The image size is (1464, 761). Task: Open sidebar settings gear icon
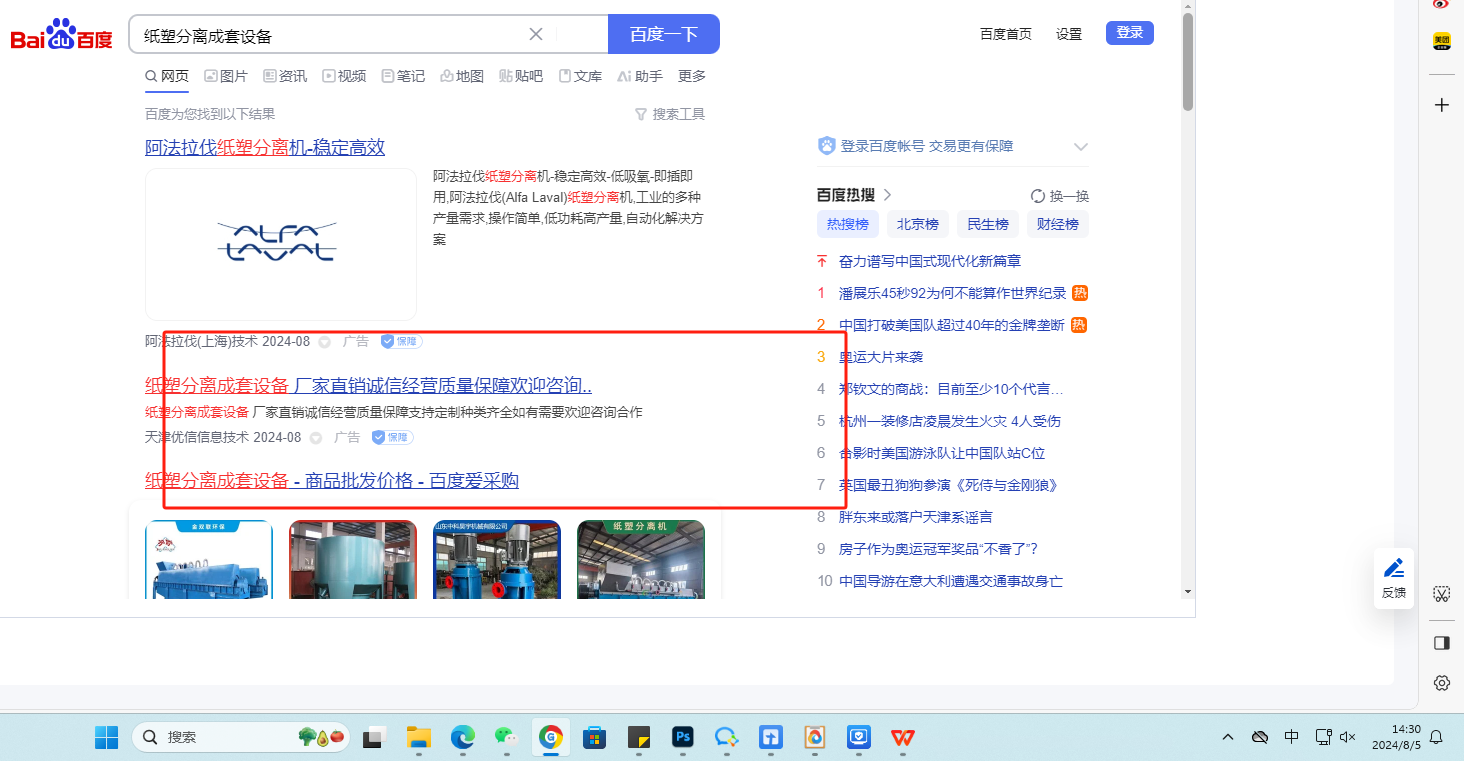1441,683
